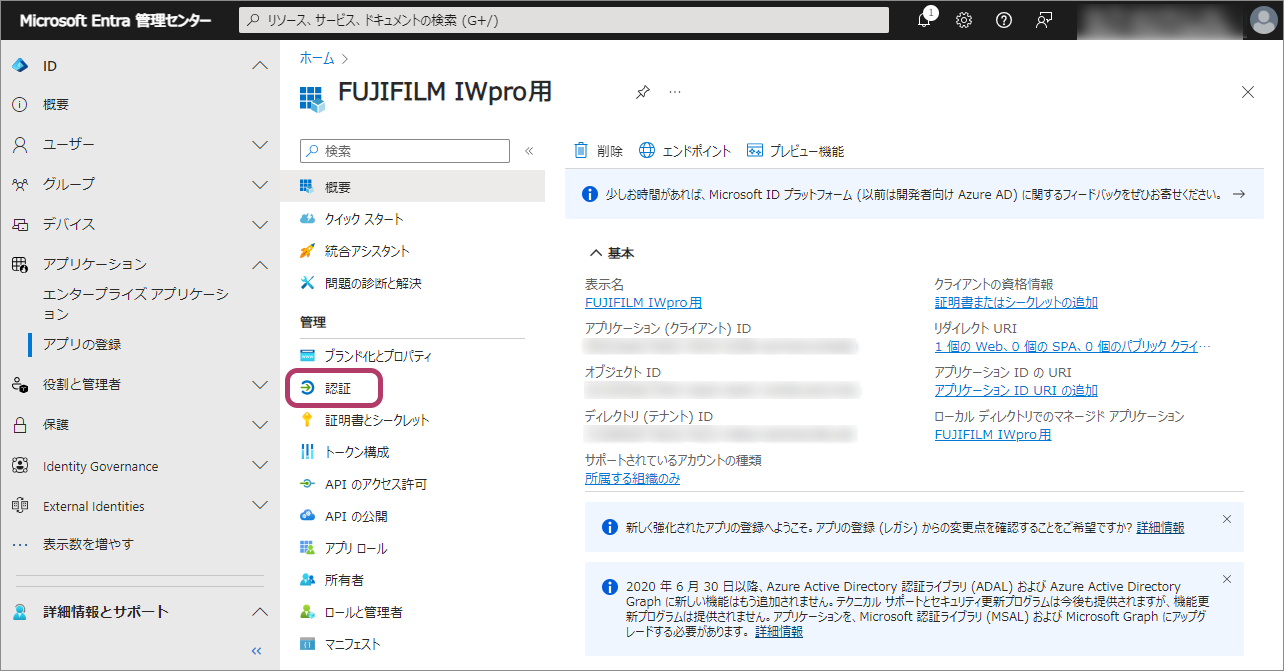Focus the top resource search box

coord(564,20)
